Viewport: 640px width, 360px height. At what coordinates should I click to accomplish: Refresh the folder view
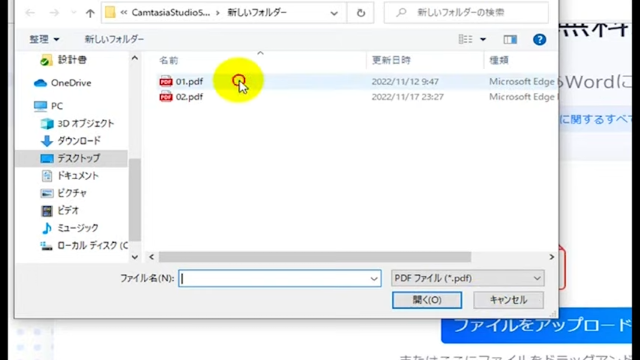(360, 13)
